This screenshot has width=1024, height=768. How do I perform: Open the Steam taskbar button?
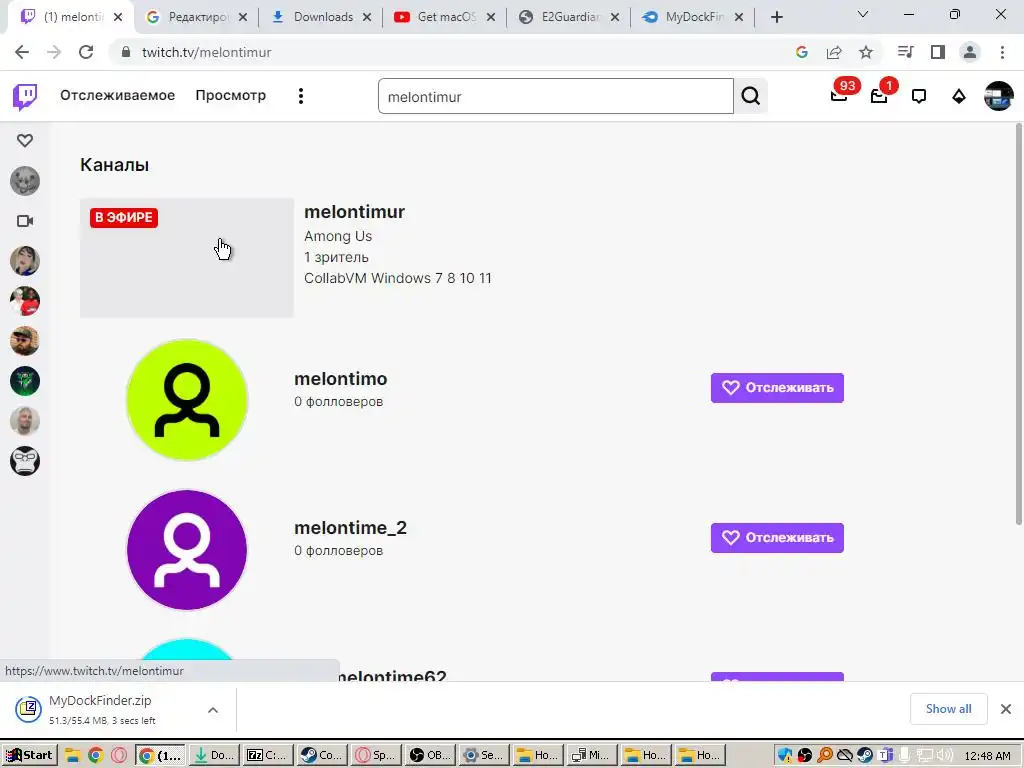click(x=321, y=755)
